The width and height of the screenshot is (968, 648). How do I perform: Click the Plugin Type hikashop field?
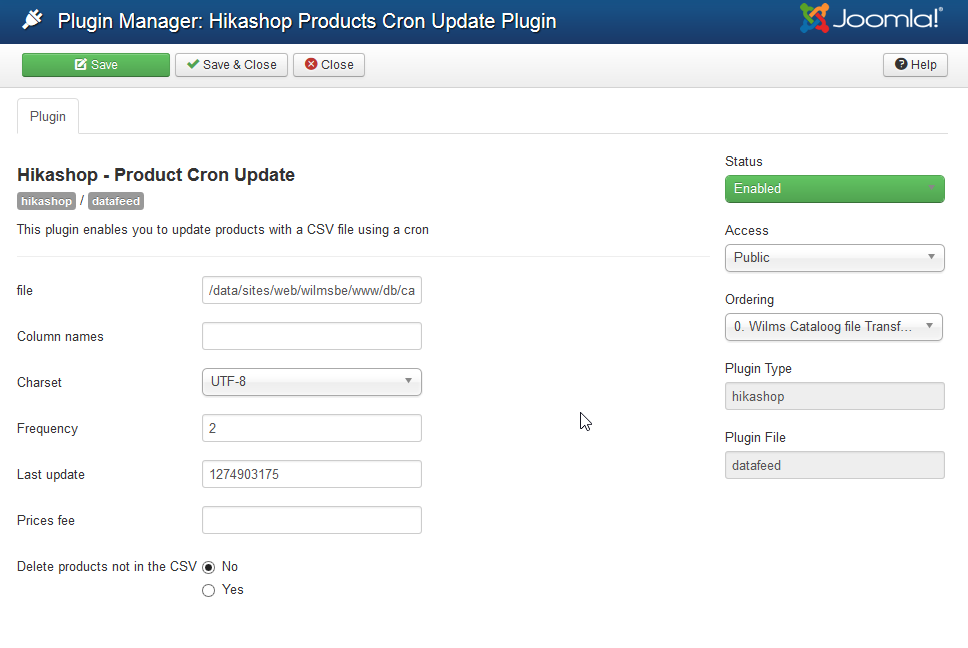[x=835, y=396]
